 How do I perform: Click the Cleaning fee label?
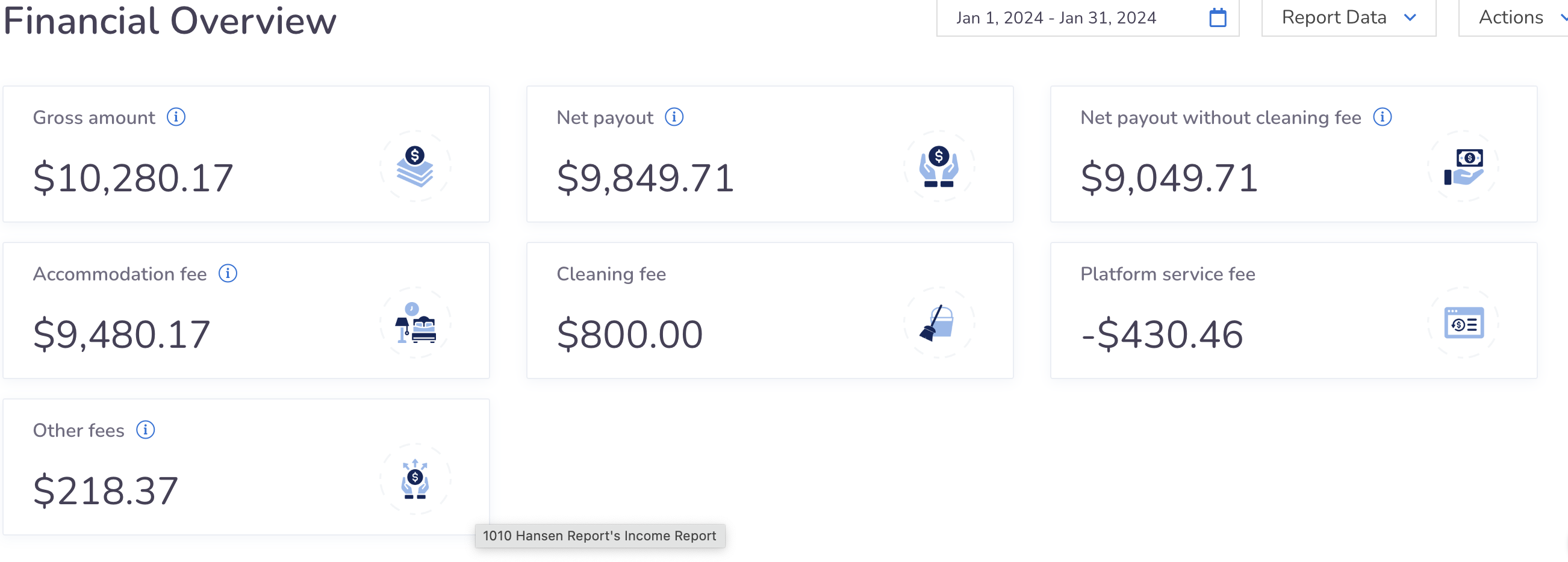611,274
